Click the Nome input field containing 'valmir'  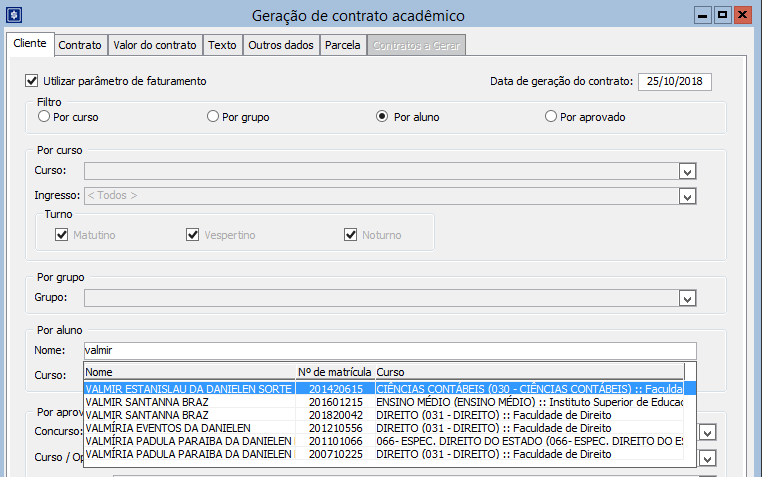[x=388, y=350]
